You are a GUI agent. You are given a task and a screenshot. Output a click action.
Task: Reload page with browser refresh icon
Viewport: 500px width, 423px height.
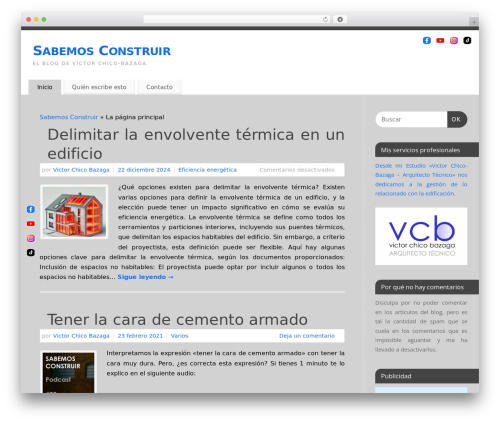point(325,19)
